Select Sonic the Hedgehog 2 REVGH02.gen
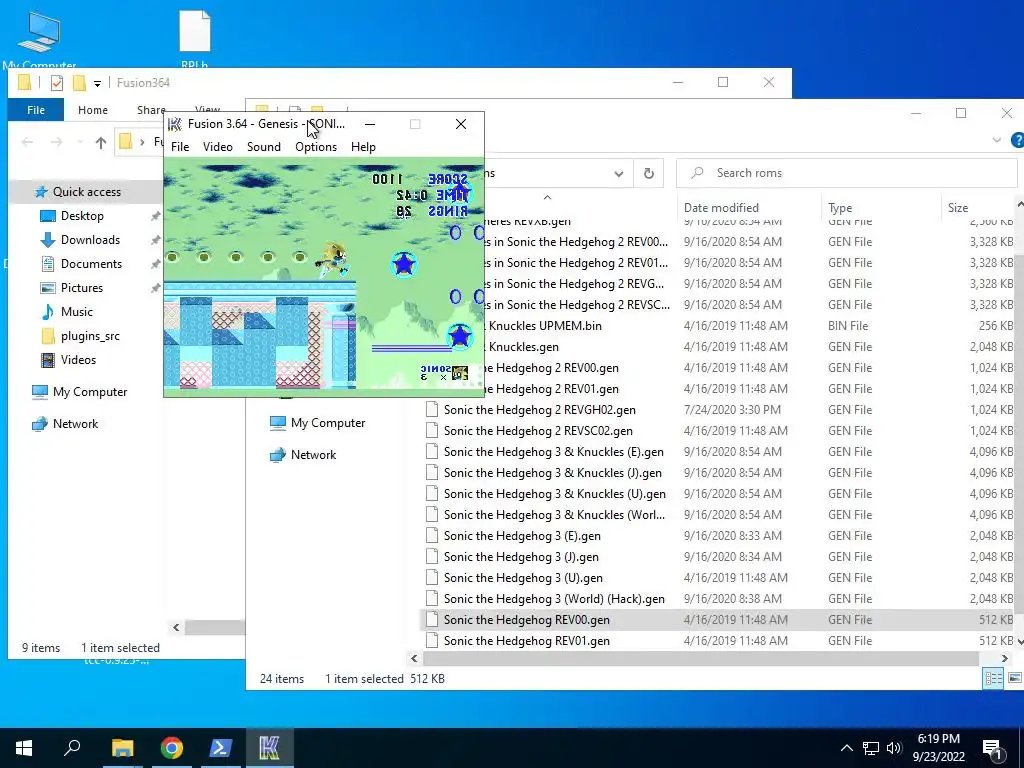This screenshot has height=768, width=1024. 539,410
